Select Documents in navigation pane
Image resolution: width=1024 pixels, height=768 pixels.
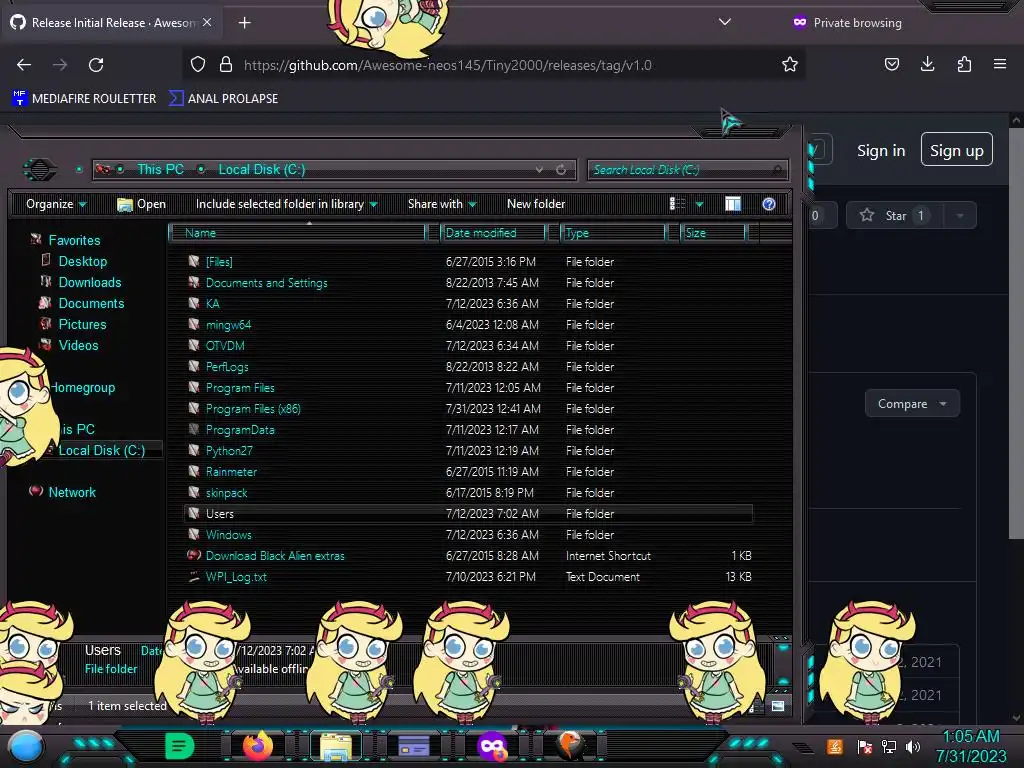(x=91, y=303)
